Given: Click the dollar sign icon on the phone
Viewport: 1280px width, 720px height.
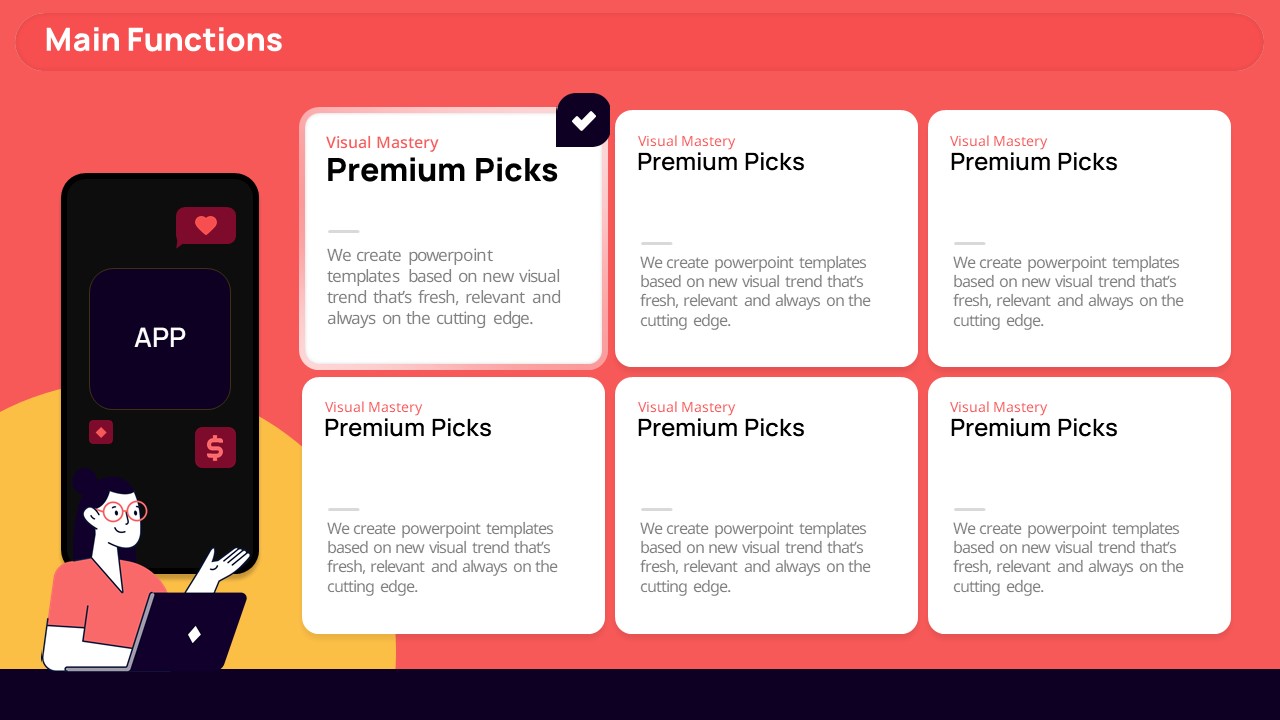Looking at the screenshot, I should tap(215, 447).
